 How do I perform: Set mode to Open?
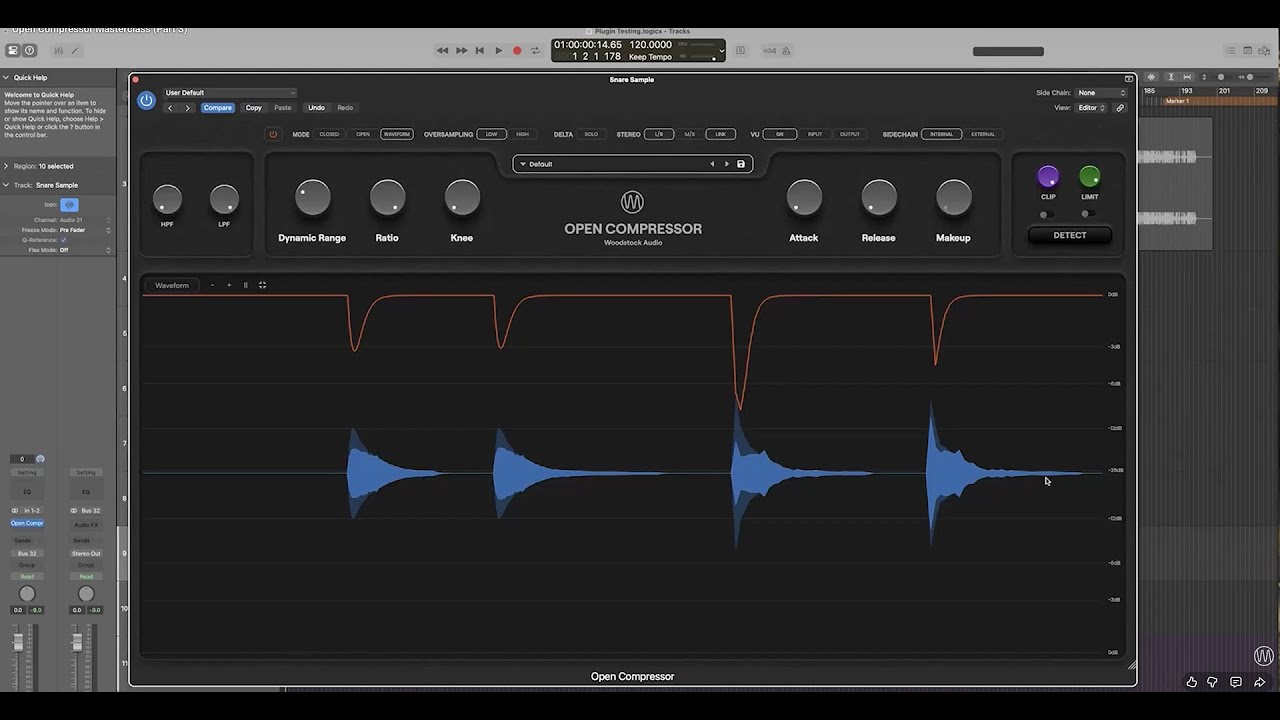point(363,134)
